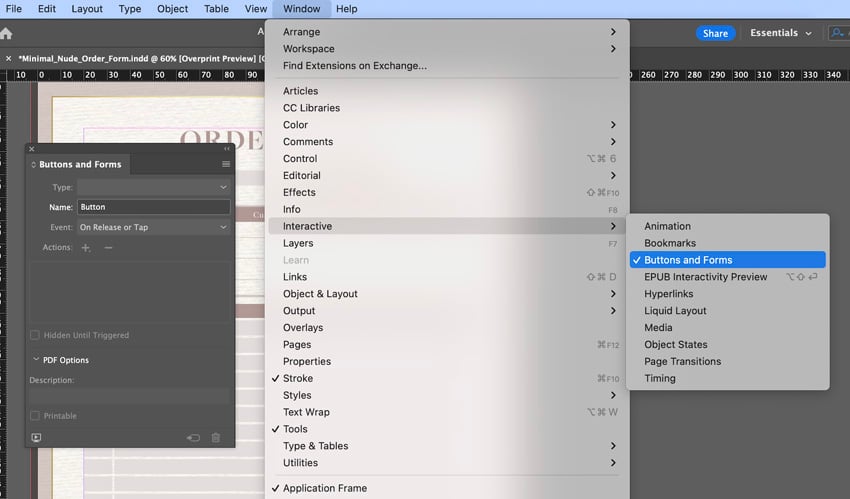Viewport: 850px width, 499px height.
Task: Open the View menu
Action: tap(255, 9)
